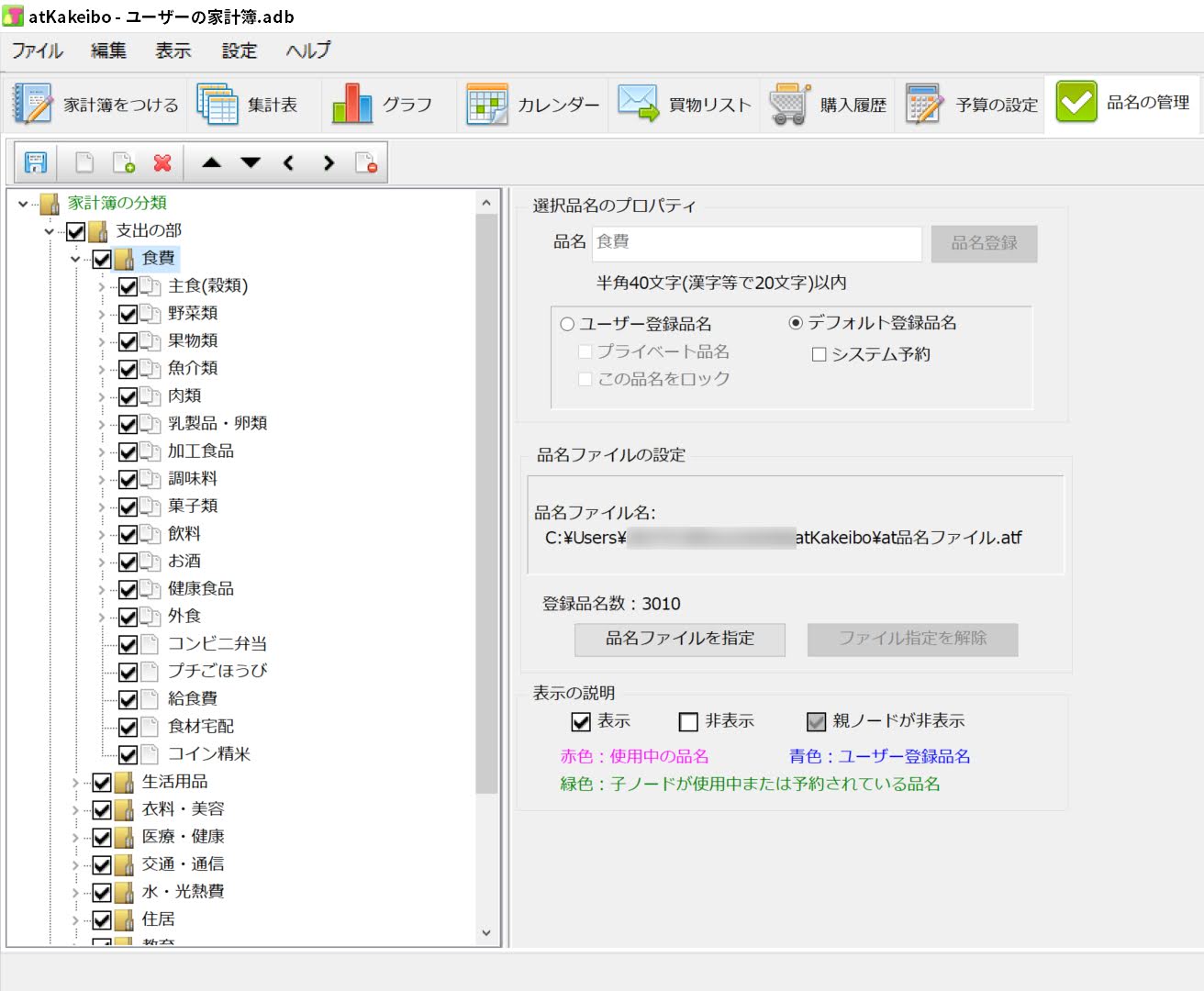
Task: Select デフォルト登録品名 radio button
Action: point(796,323)
